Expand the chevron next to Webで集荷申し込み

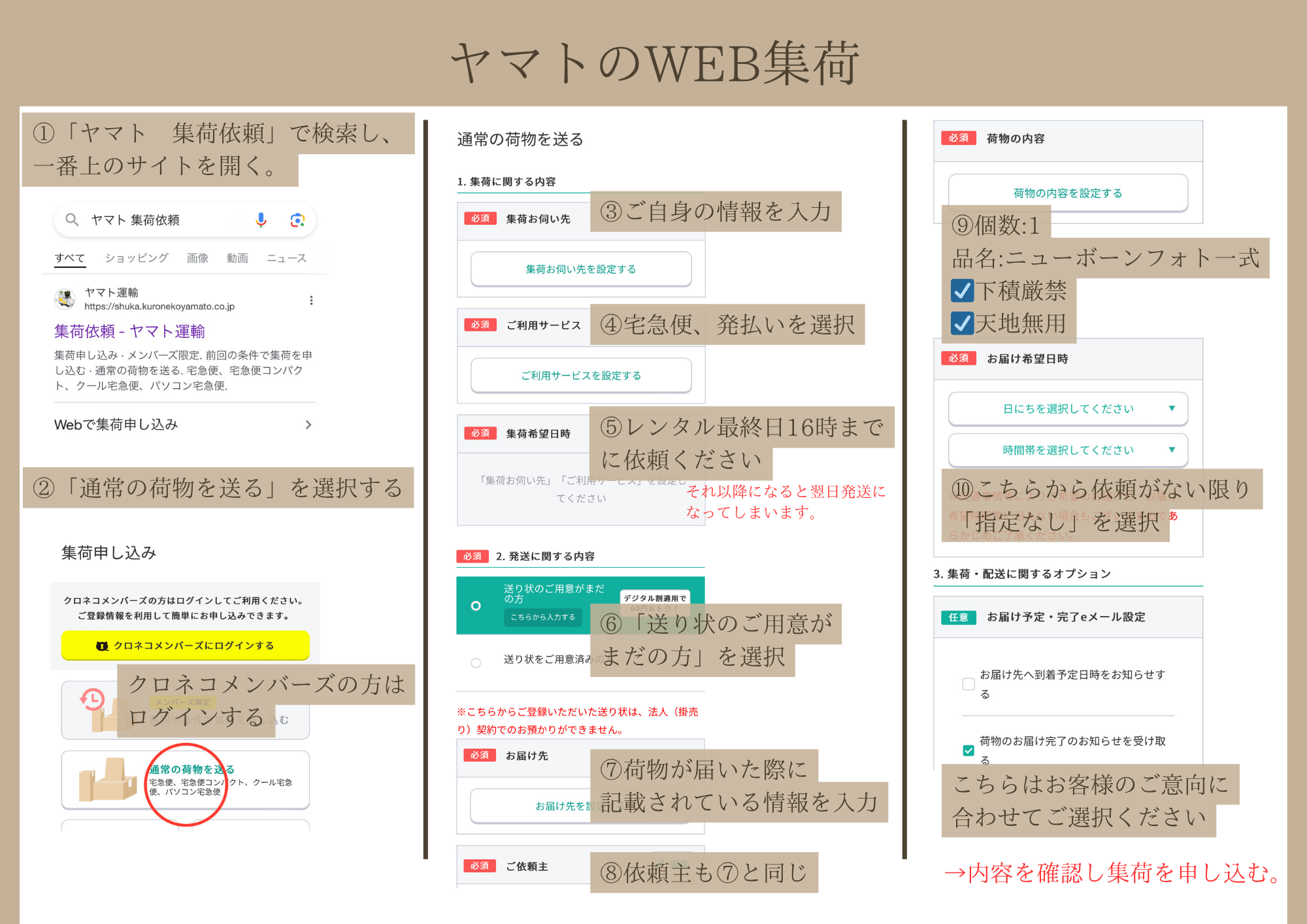pyautogui.click(x=308, y=425)
